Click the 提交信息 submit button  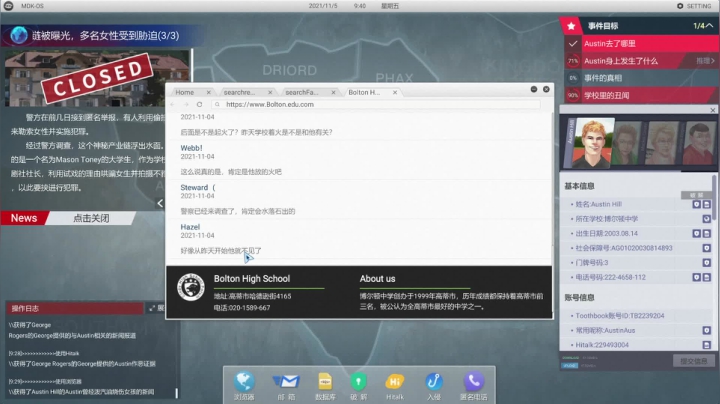tap(693, 361)
